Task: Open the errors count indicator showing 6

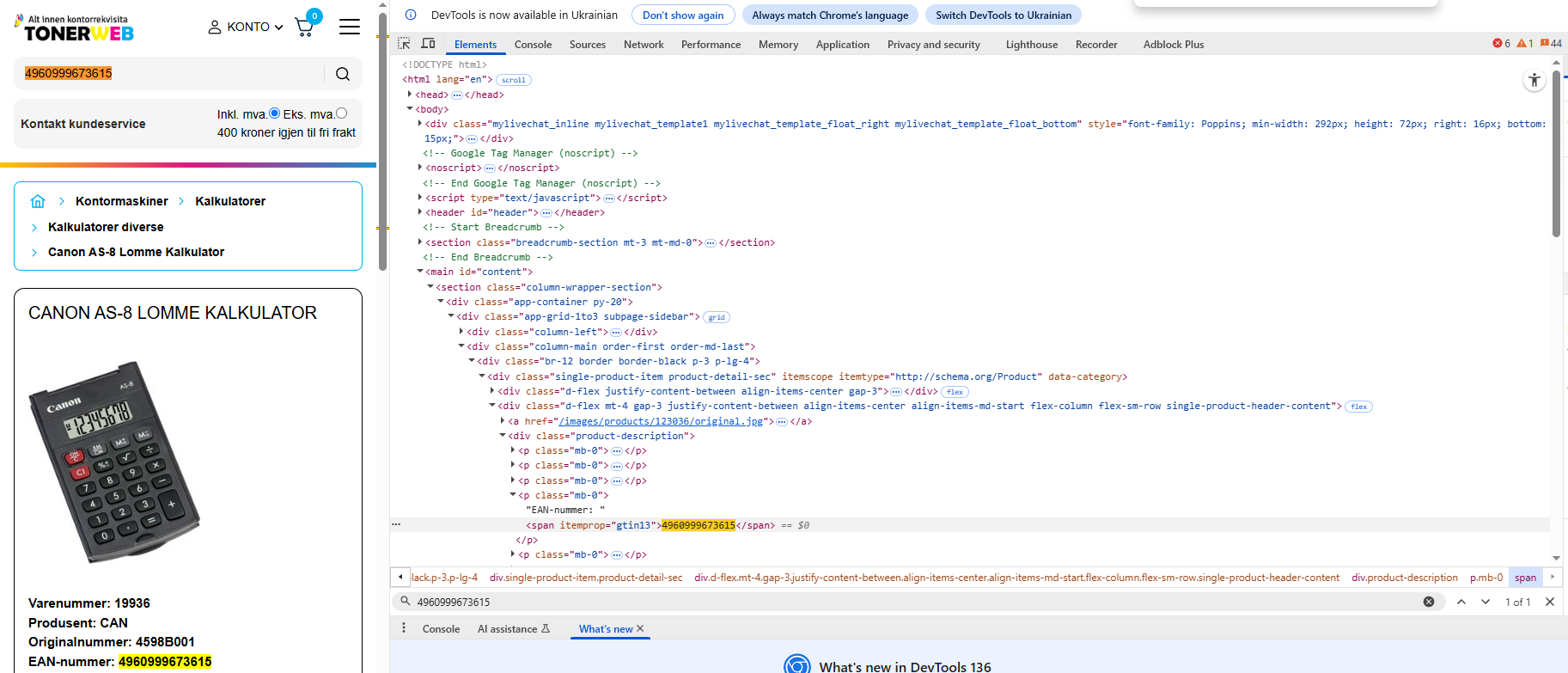Action: [x=1502, y=44]
